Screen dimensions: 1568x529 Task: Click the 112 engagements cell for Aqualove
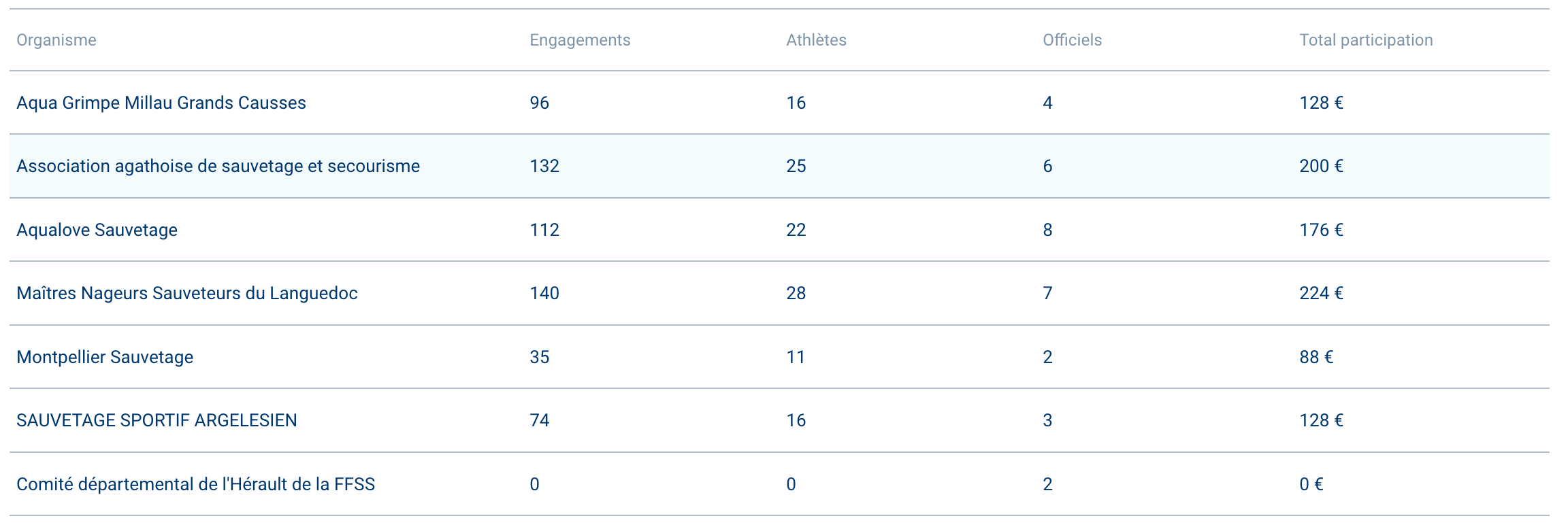tap(544, 230)
